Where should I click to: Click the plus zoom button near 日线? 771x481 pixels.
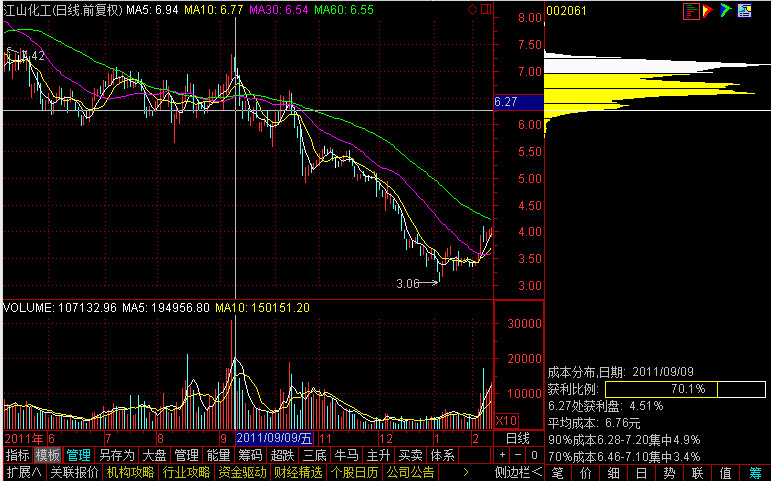point(504,456)
